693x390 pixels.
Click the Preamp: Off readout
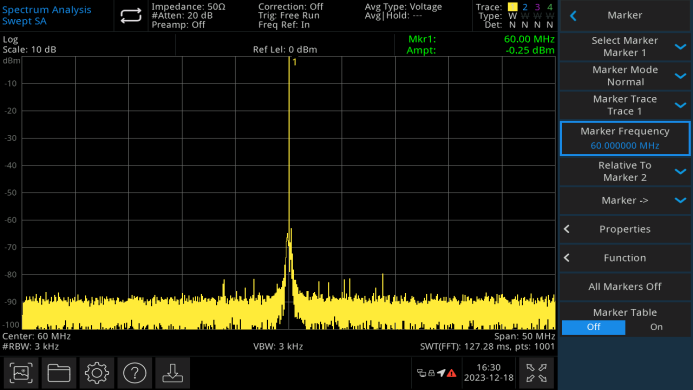(x=178, y=25)
